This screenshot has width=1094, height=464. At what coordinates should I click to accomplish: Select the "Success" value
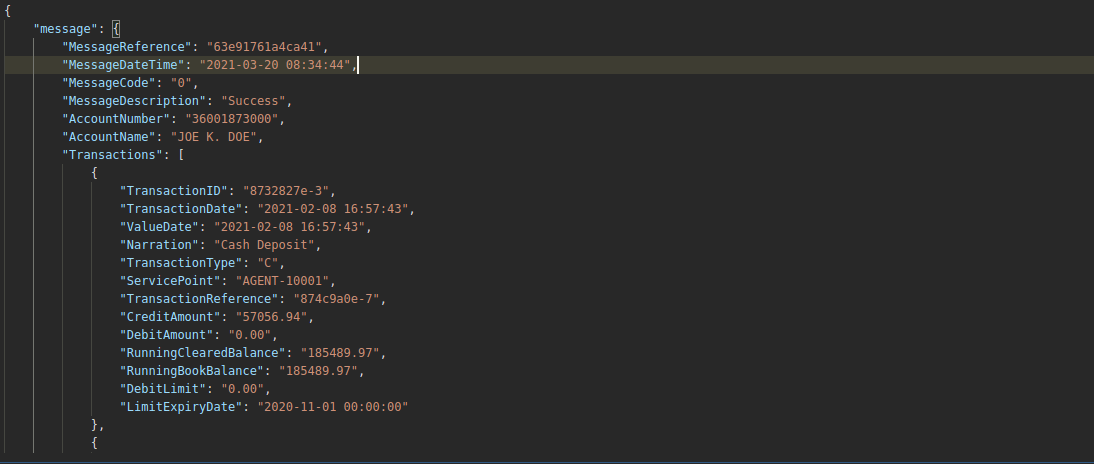253,101
